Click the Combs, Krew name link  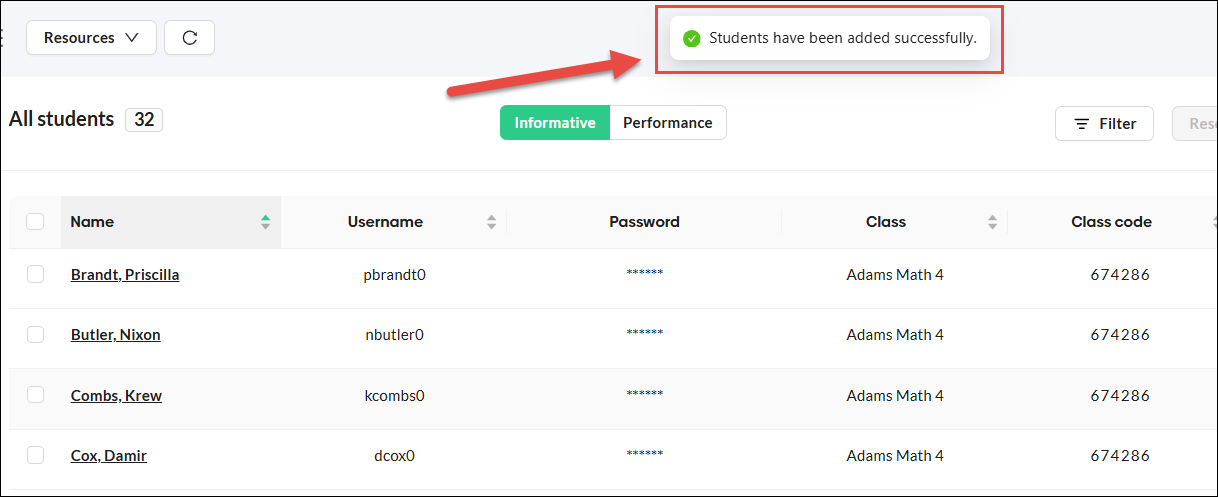click(116, 396)
